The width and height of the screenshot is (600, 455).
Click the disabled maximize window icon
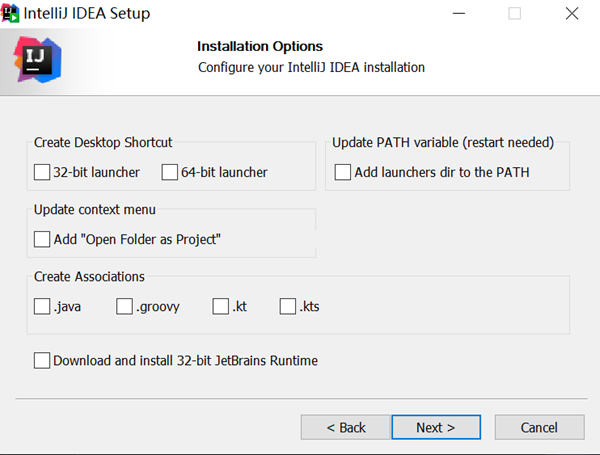(x=515, y=14)
